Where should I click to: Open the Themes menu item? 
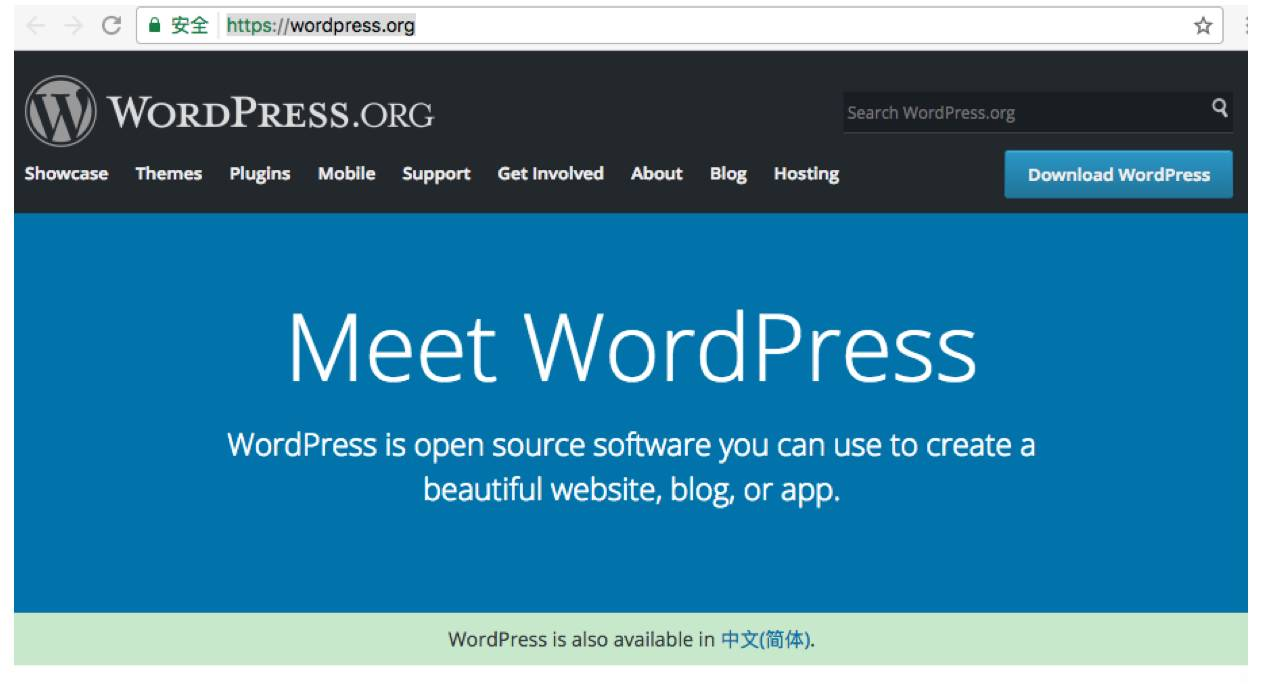(168, 174)
